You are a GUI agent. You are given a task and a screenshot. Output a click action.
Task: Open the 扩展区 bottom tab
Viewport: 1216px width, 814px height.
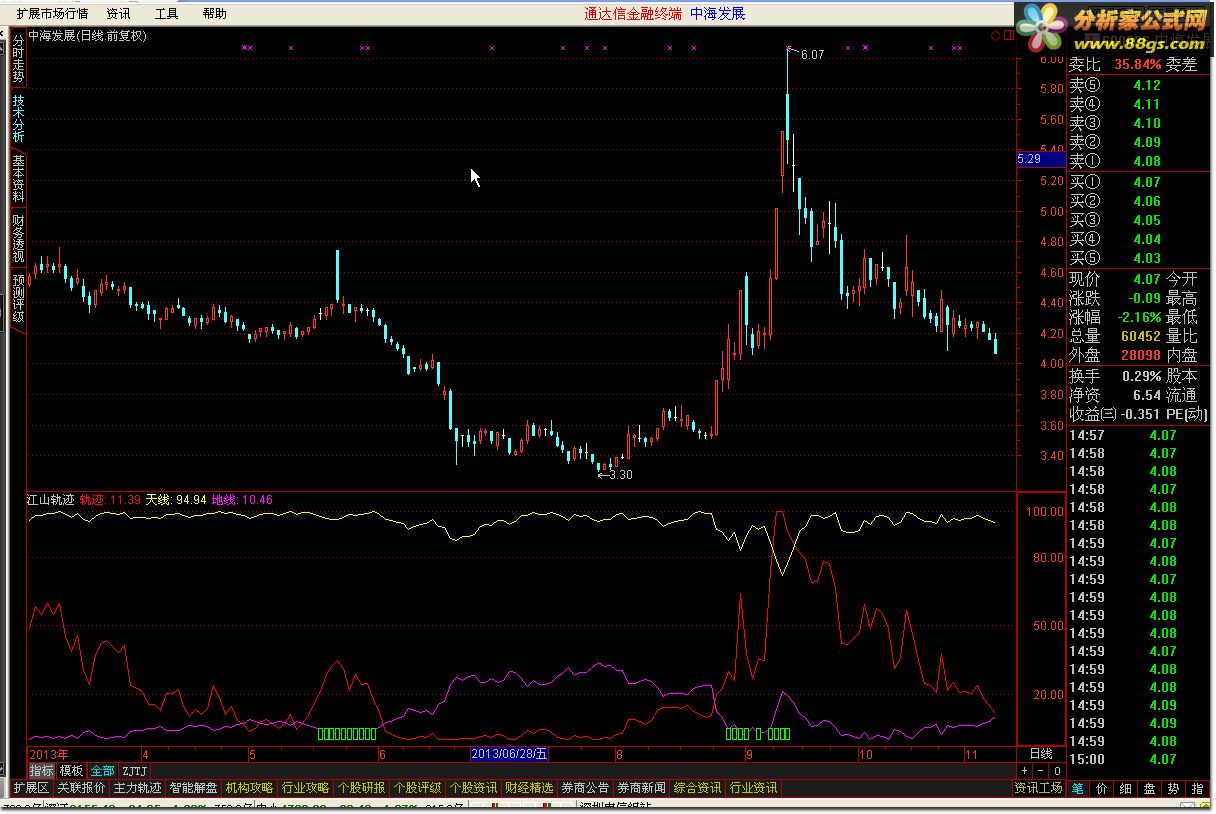pos(31,788)
